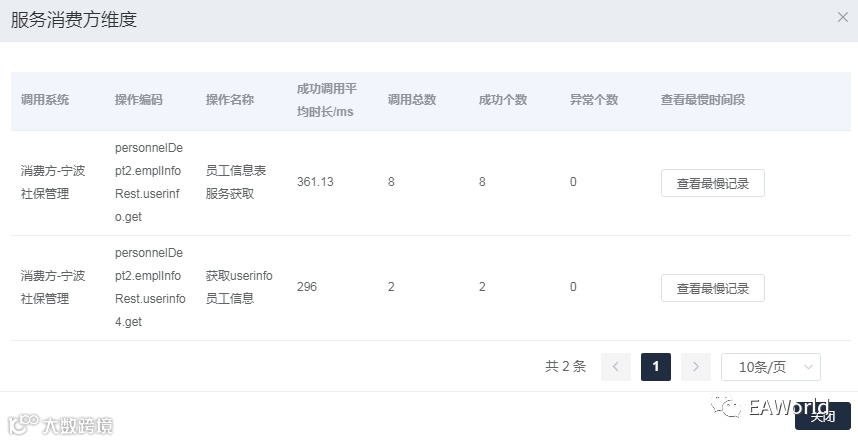The height and width of the screenshot is (442, 858).
Task: Click the 调用总数 column header
Action: (x=412, y=100)
